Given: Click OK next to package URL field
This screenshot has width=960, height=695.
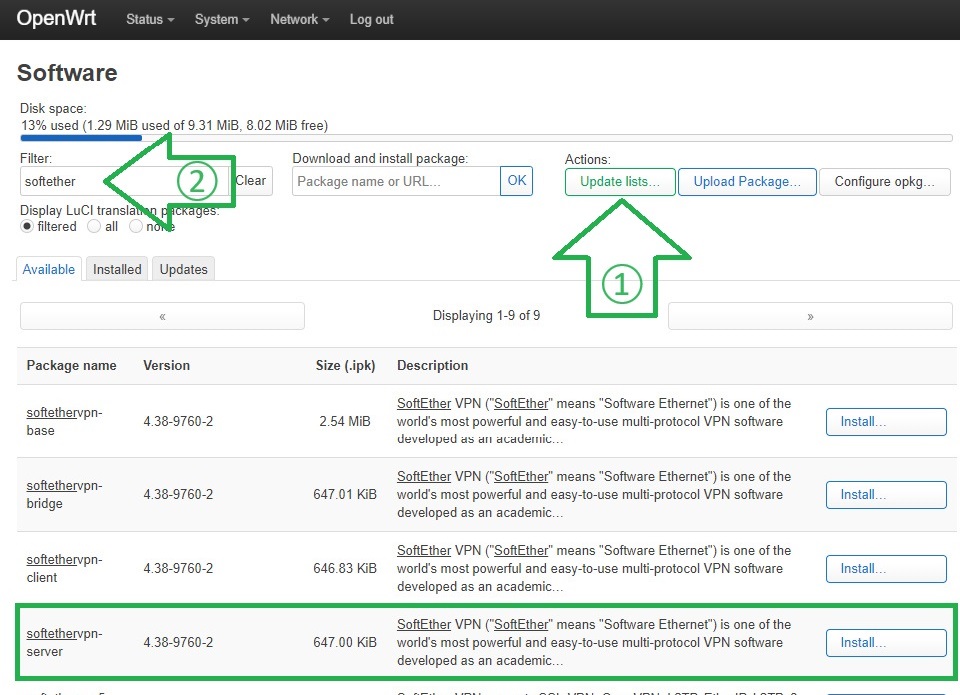Looking at the screenshot, I should coord(516,181).
